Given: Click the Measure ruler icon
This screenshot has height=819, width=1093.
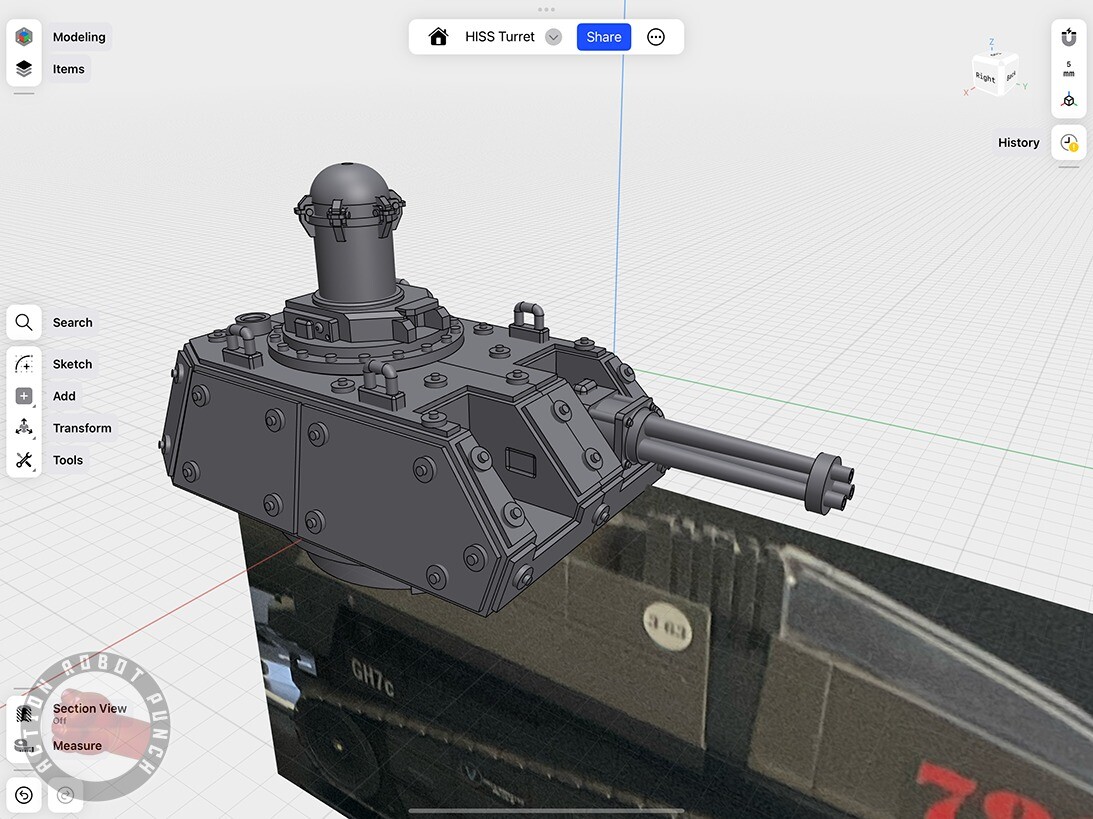Looking at the screenshot, I should point(24,746).
